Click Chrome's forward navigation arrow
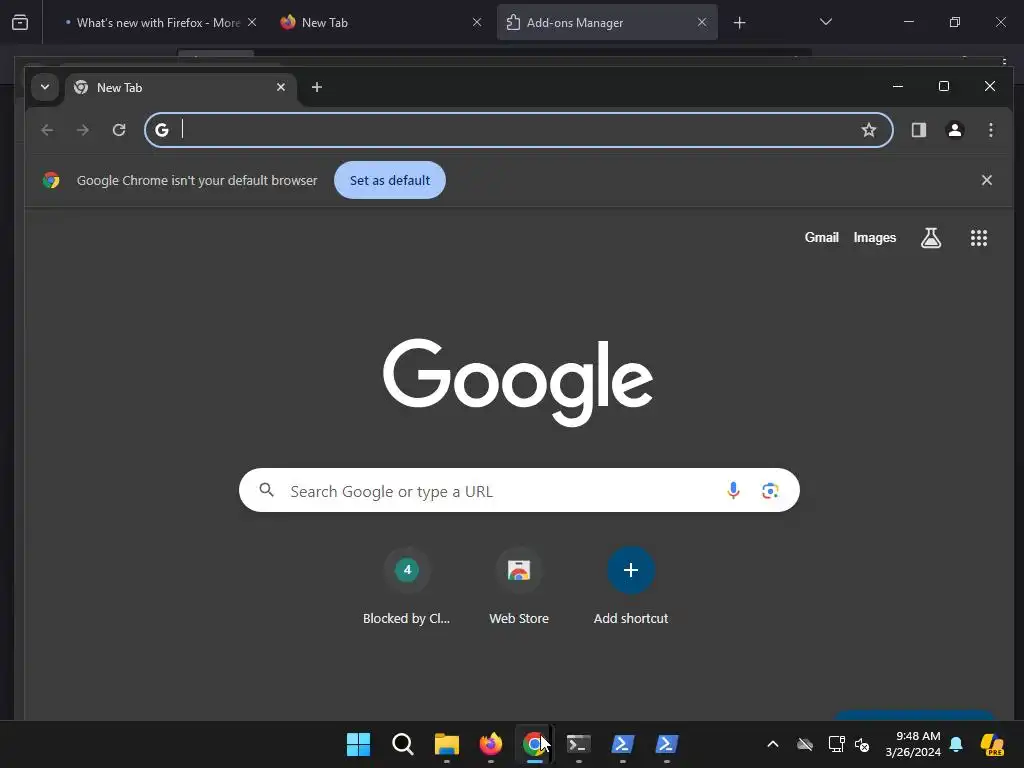This screenshot has height=768, width=1024. coord(83,130)
